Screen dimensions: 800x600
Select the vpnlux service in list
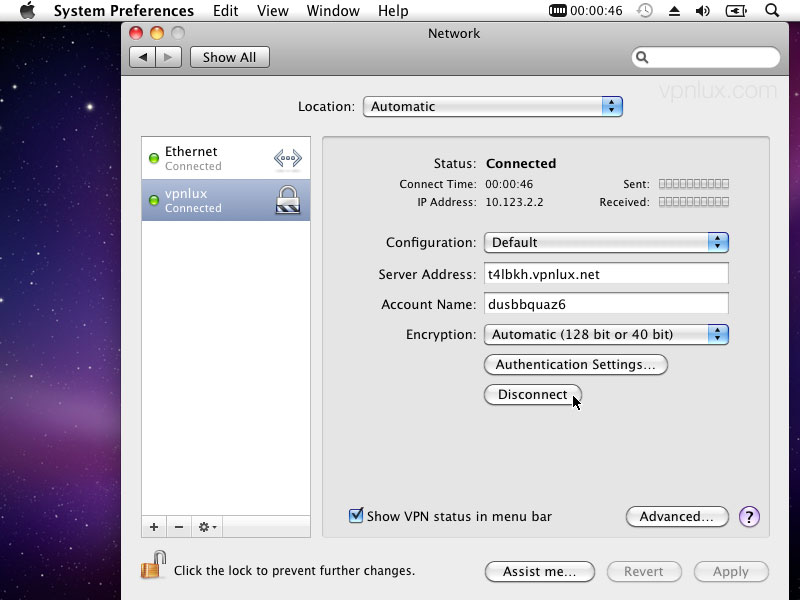click(226, 200)
